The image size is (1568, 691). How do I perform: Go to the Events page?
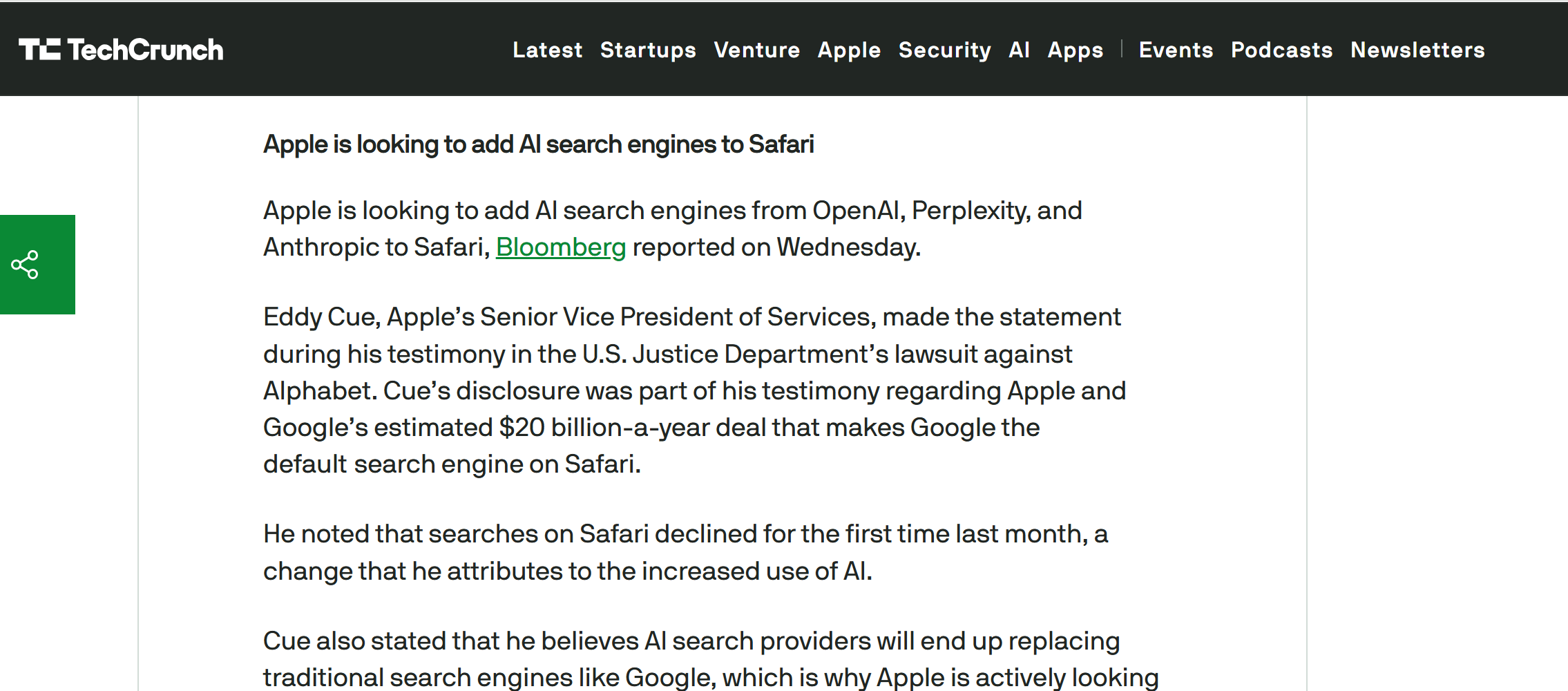point(1176,50)
